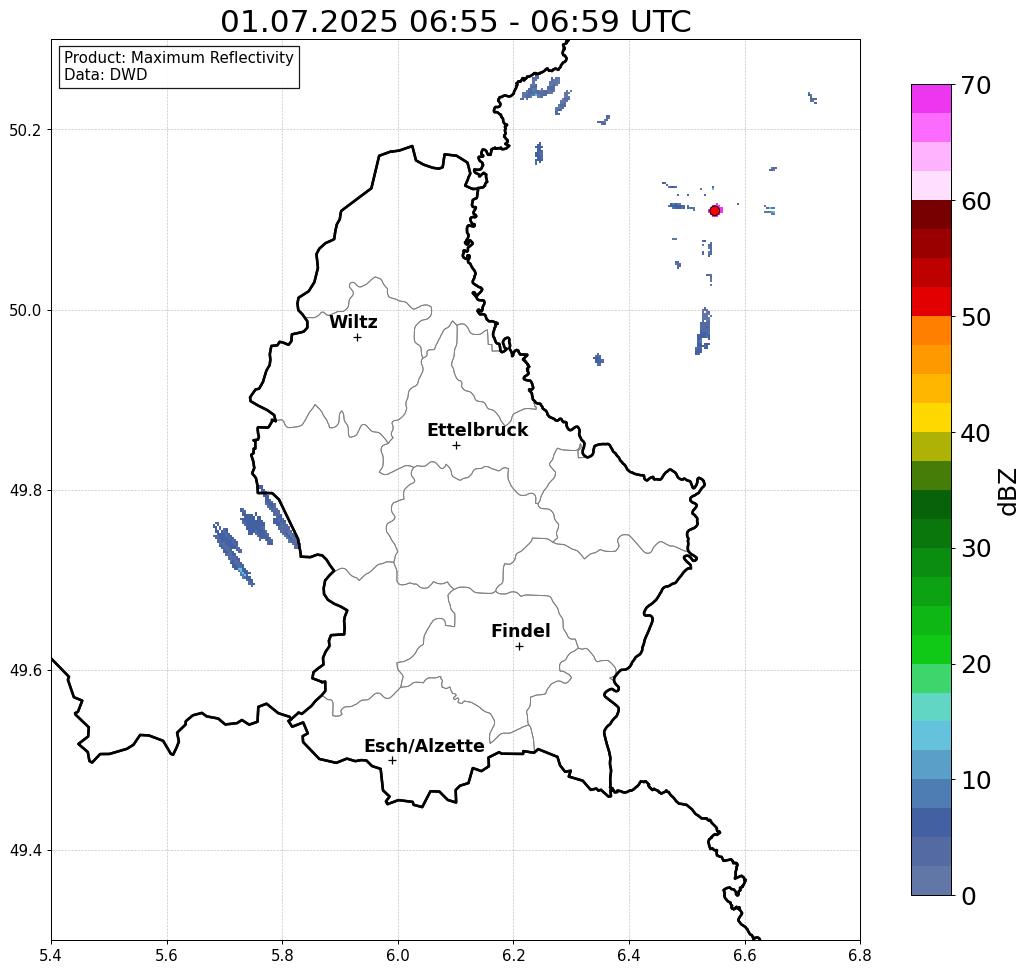Click the longitude label 6.0
This screenshot has height=973, width=1029.
(398, 955)
